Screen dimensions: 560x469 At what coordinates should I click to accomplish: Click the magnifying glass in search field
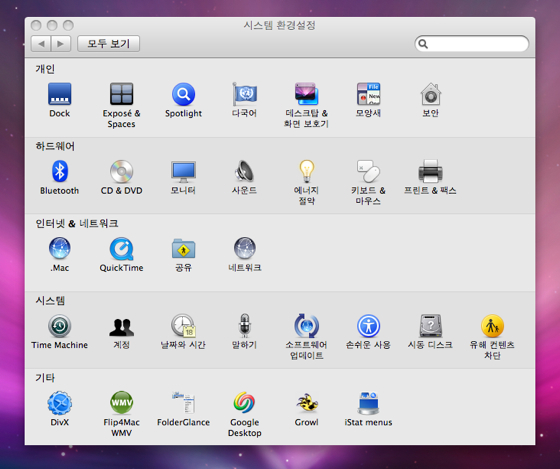click(423, 44)
